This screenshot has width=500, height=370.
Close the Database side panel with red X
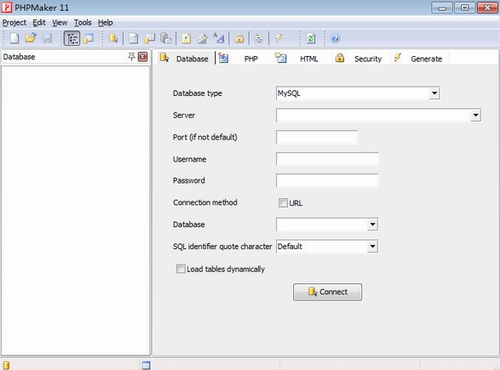click(143, 57)
